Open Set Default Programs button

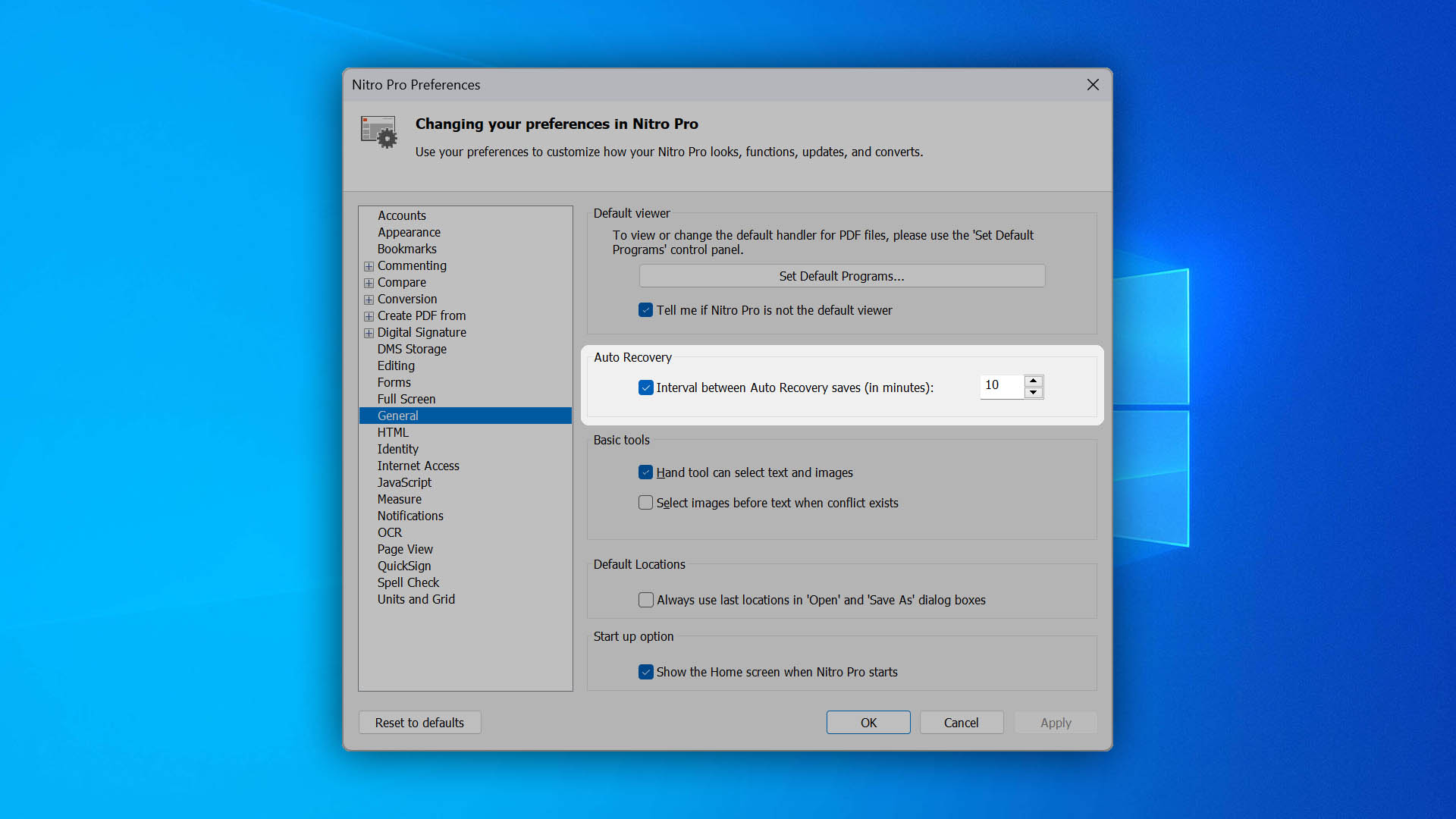tap(842, 276)
